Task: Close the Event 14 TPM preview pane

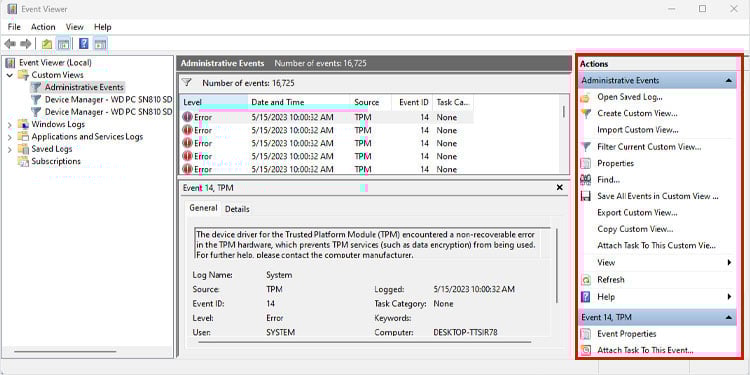Action: tap(560, 188)
